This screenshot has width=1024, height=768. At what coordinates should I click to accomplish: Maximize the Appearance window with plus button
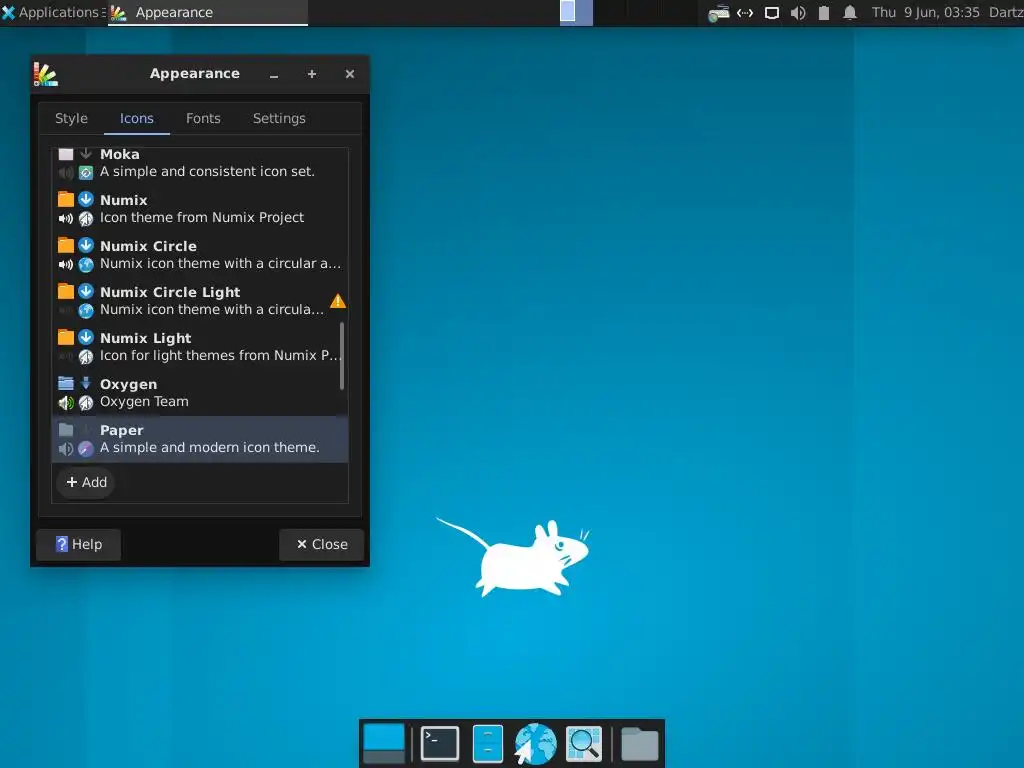[x=312, y=74]
